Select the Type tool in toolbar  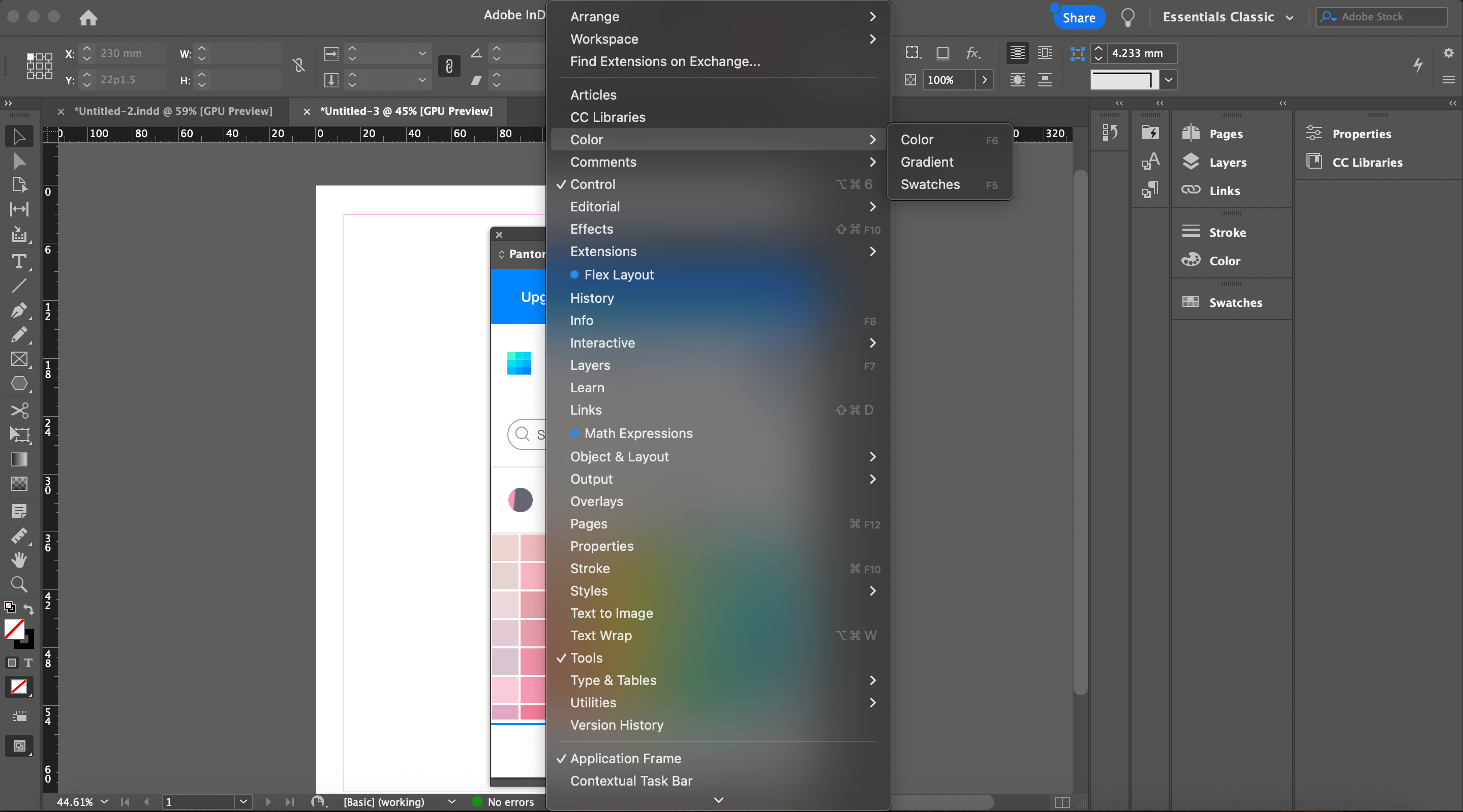tap(19, 262)
